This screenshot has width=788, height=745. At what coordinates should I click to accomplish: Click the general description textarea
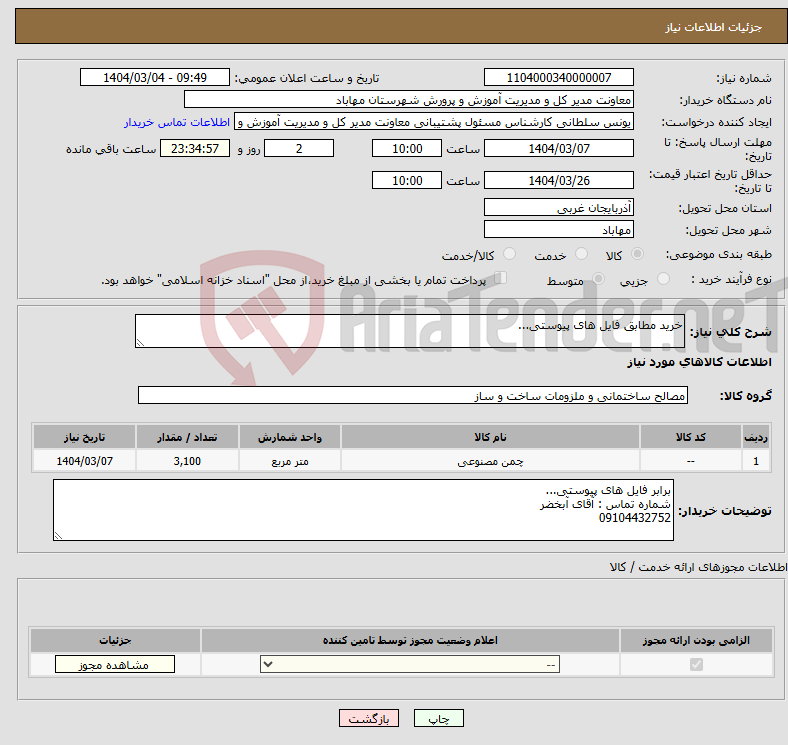tap(410, 331)
